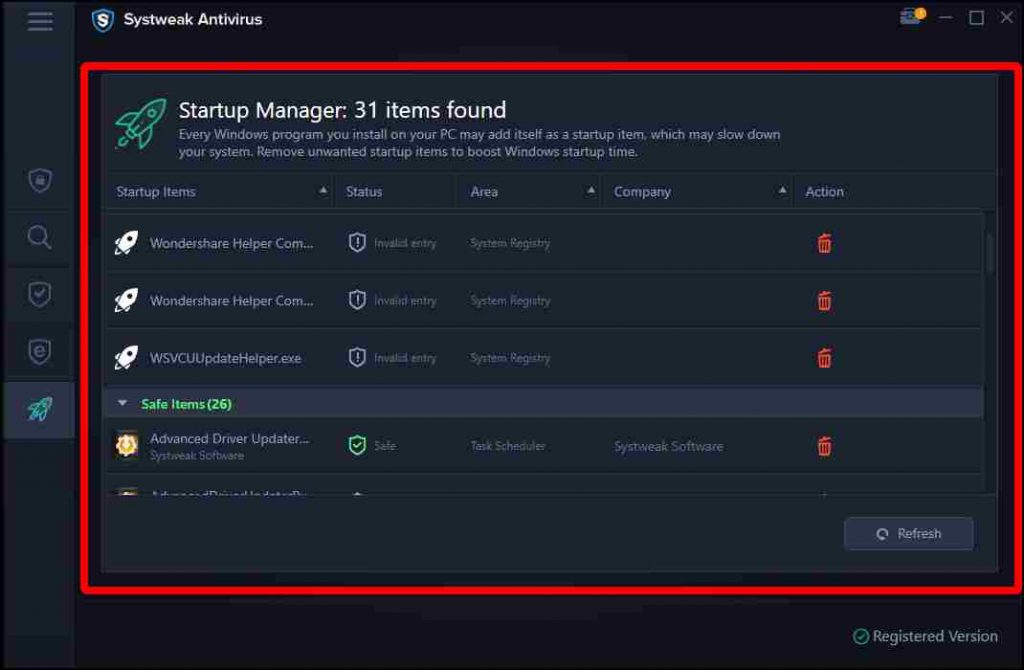Click the Action column header

click(x=824, y=191)
